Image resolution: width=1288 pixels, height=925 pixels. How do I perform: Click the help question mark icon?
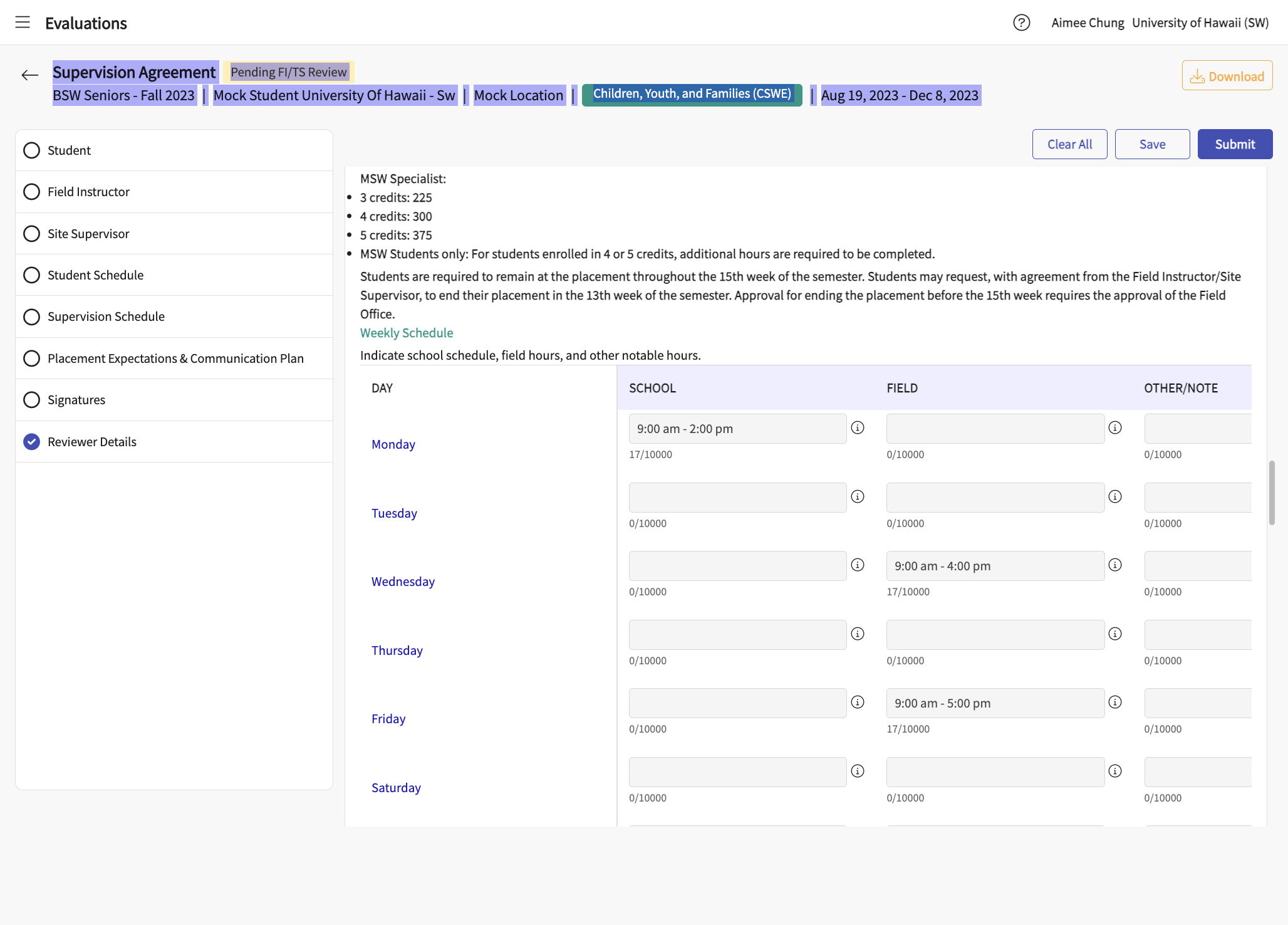tap(1021, 23)
